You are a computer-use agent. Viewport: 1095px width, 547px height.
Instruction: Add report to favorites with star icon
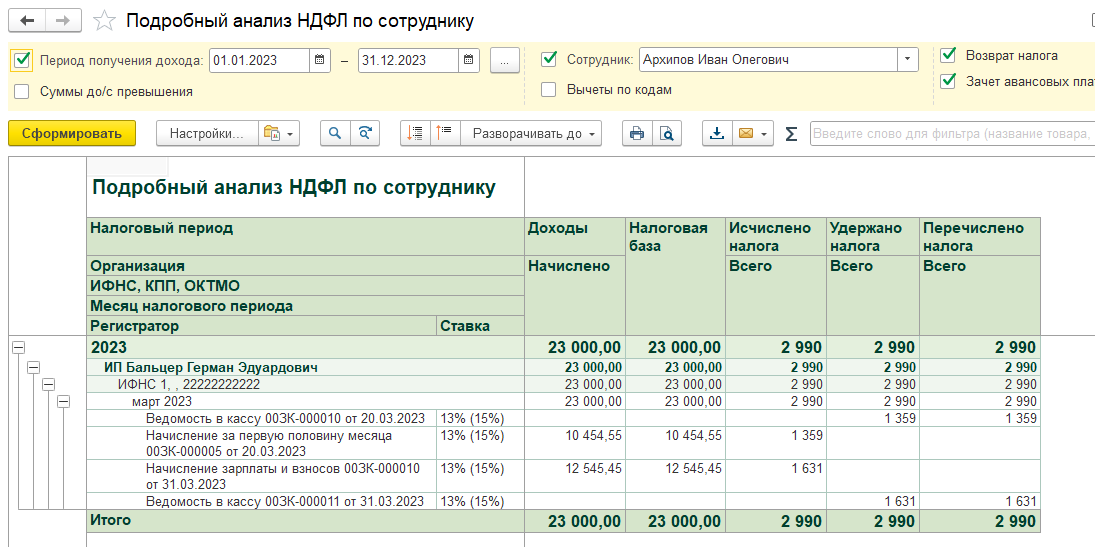point(104,21)
